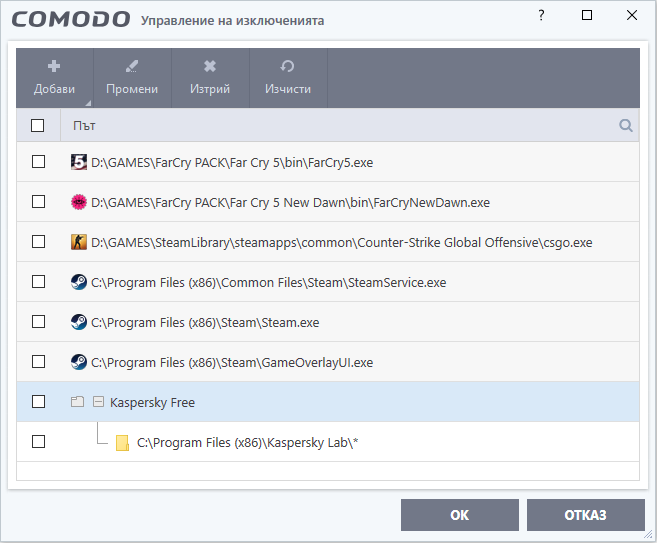Collapse the Kaspersky Free group

coord(98,402)
